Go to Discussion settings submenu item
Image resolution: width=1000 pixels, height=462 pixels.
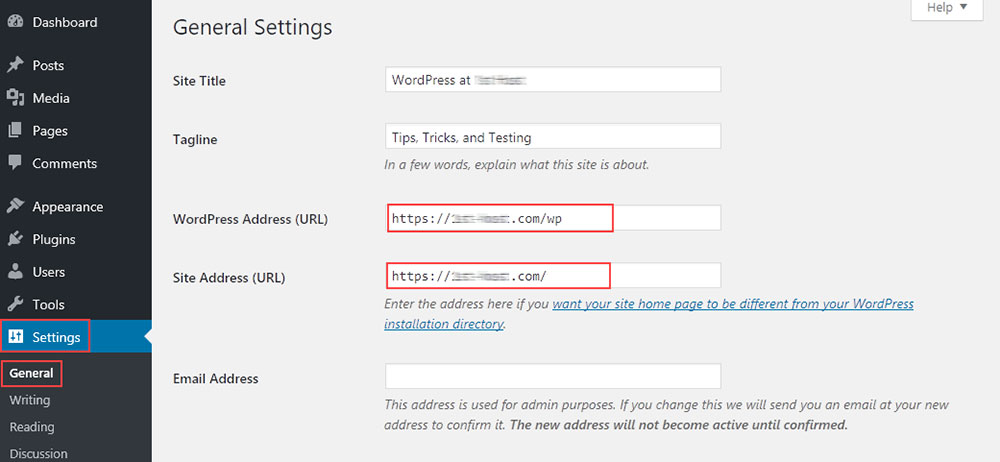tap(38, 454)
